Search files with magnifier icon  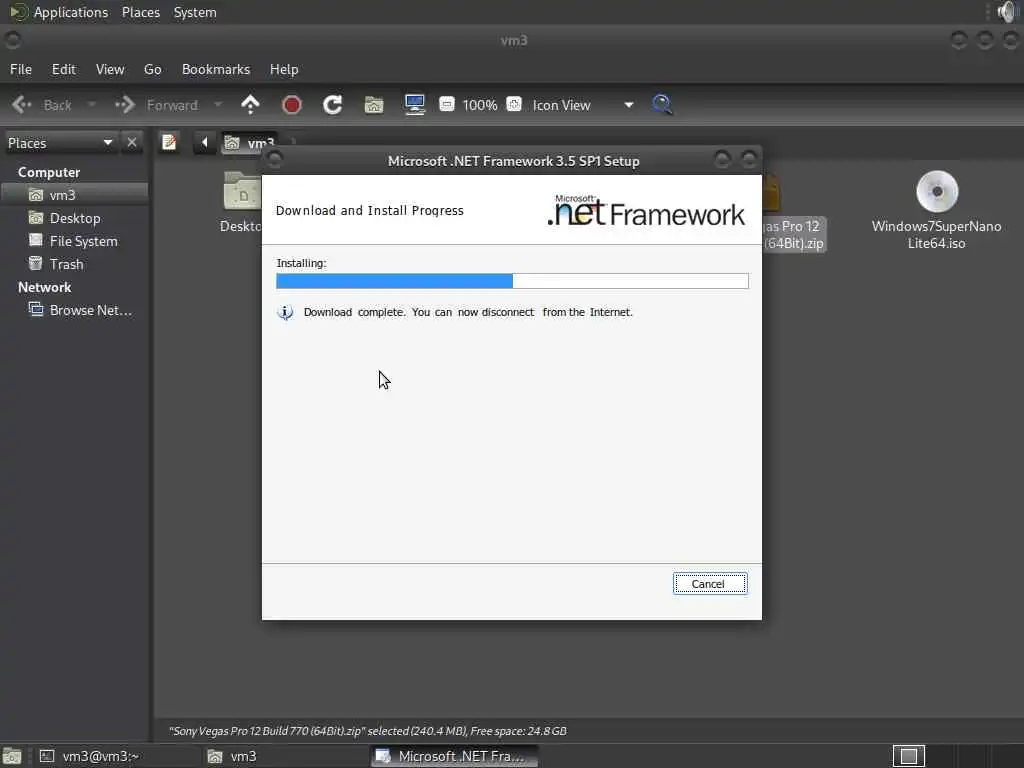pos(662,104)
